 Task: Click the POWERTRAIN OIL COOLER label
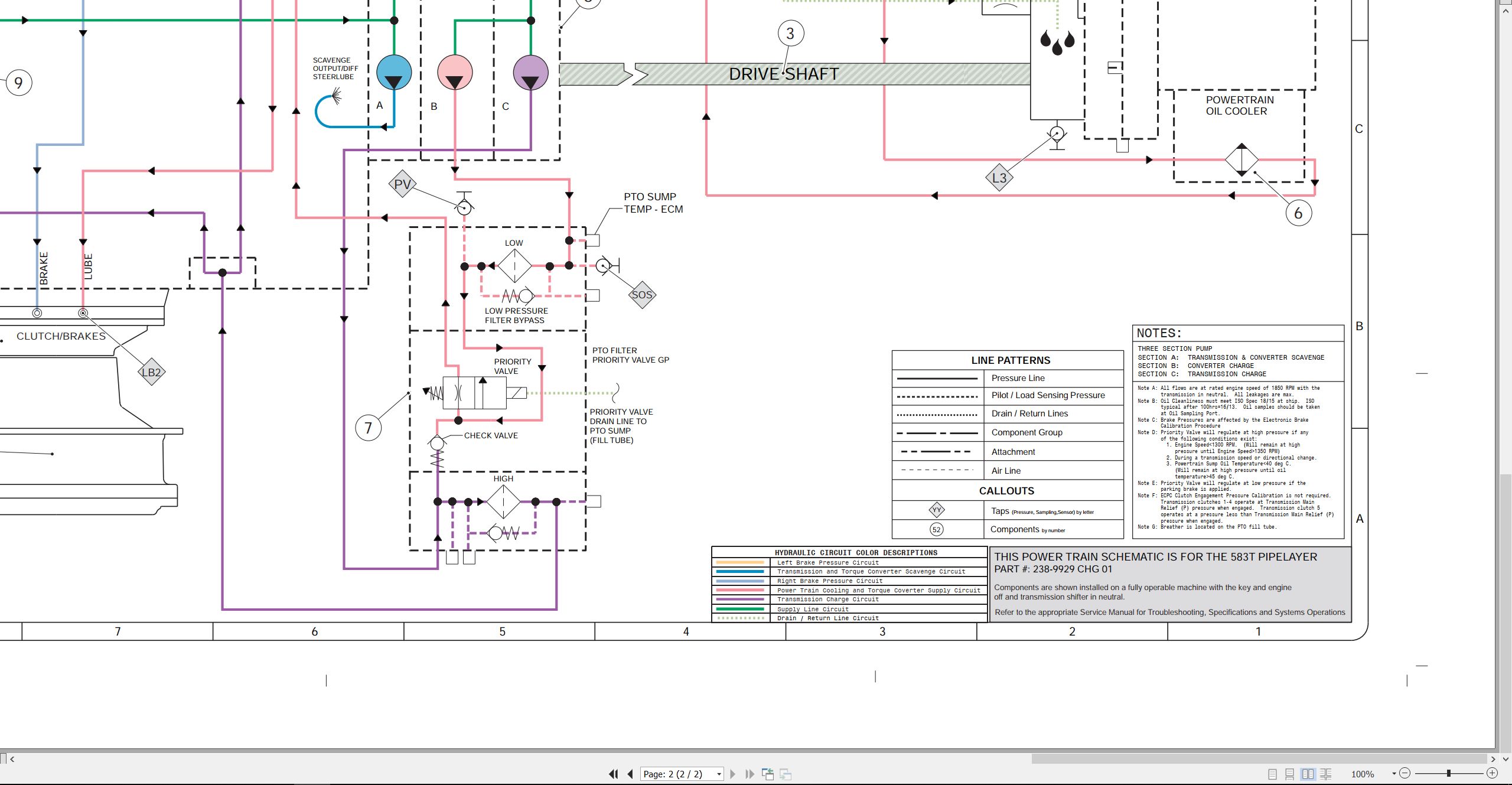(1239, 105)
